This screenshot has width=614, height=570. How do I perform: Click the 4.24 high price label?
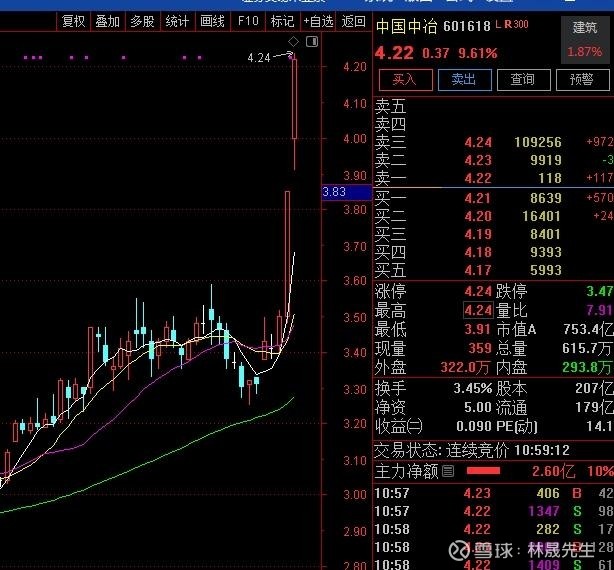pyautogui.click(x=259, y=58)
